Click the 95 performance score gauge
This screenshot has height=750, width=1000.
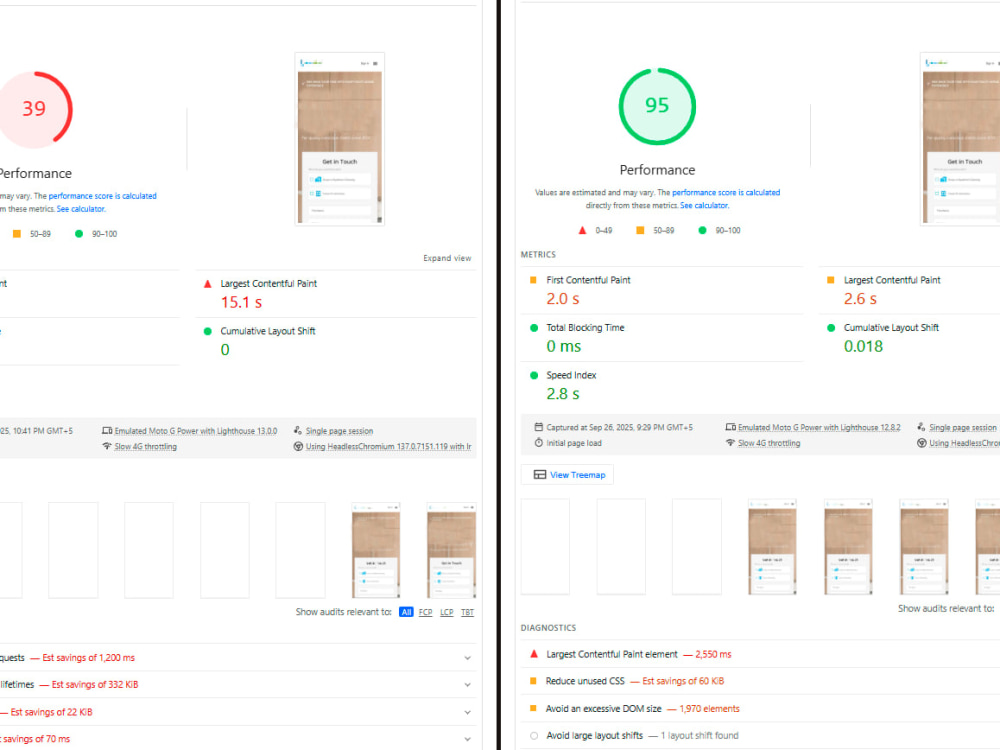(657, 106)
